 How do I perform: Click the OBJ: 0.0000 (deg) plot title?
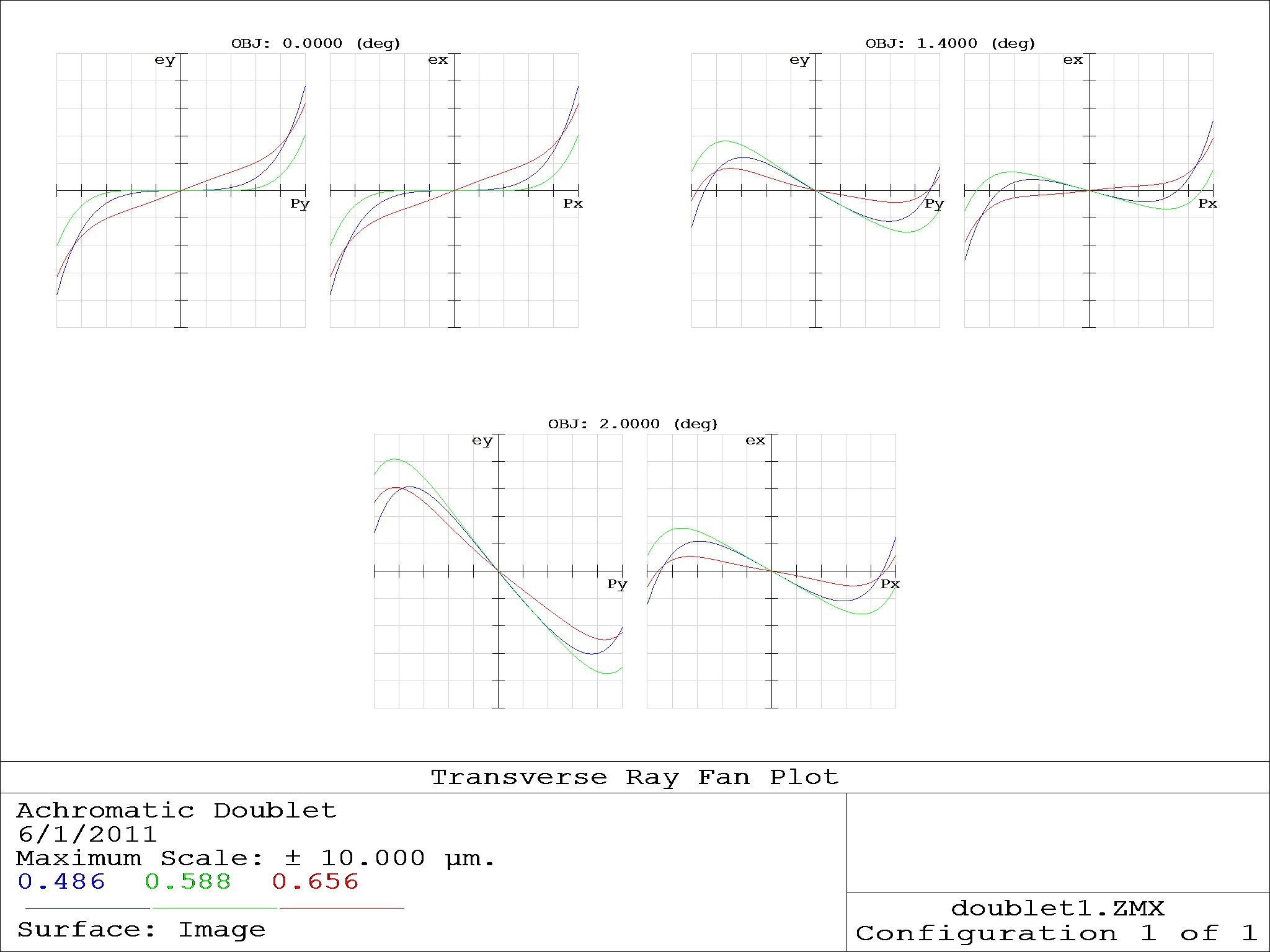pos(316,43)
